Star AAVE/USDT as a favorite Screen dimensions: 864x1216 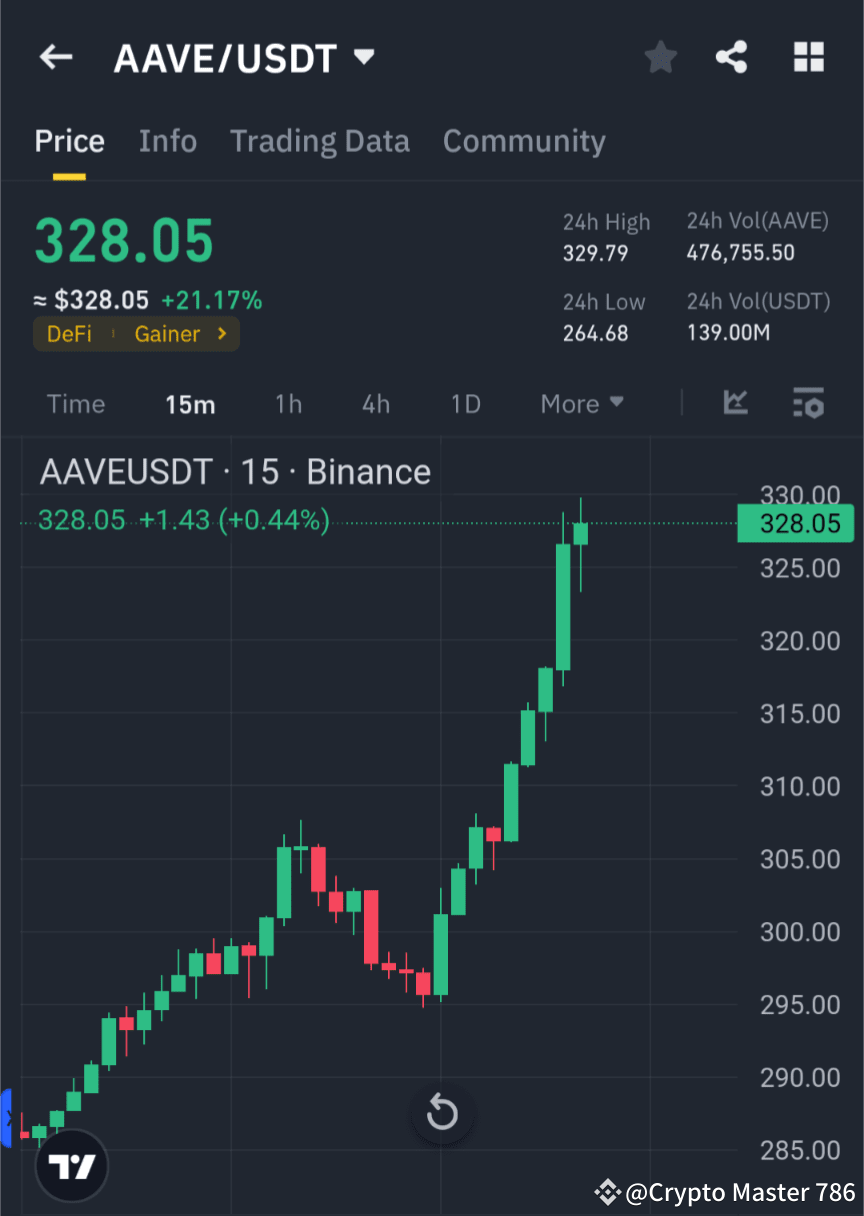click(660, 57)
